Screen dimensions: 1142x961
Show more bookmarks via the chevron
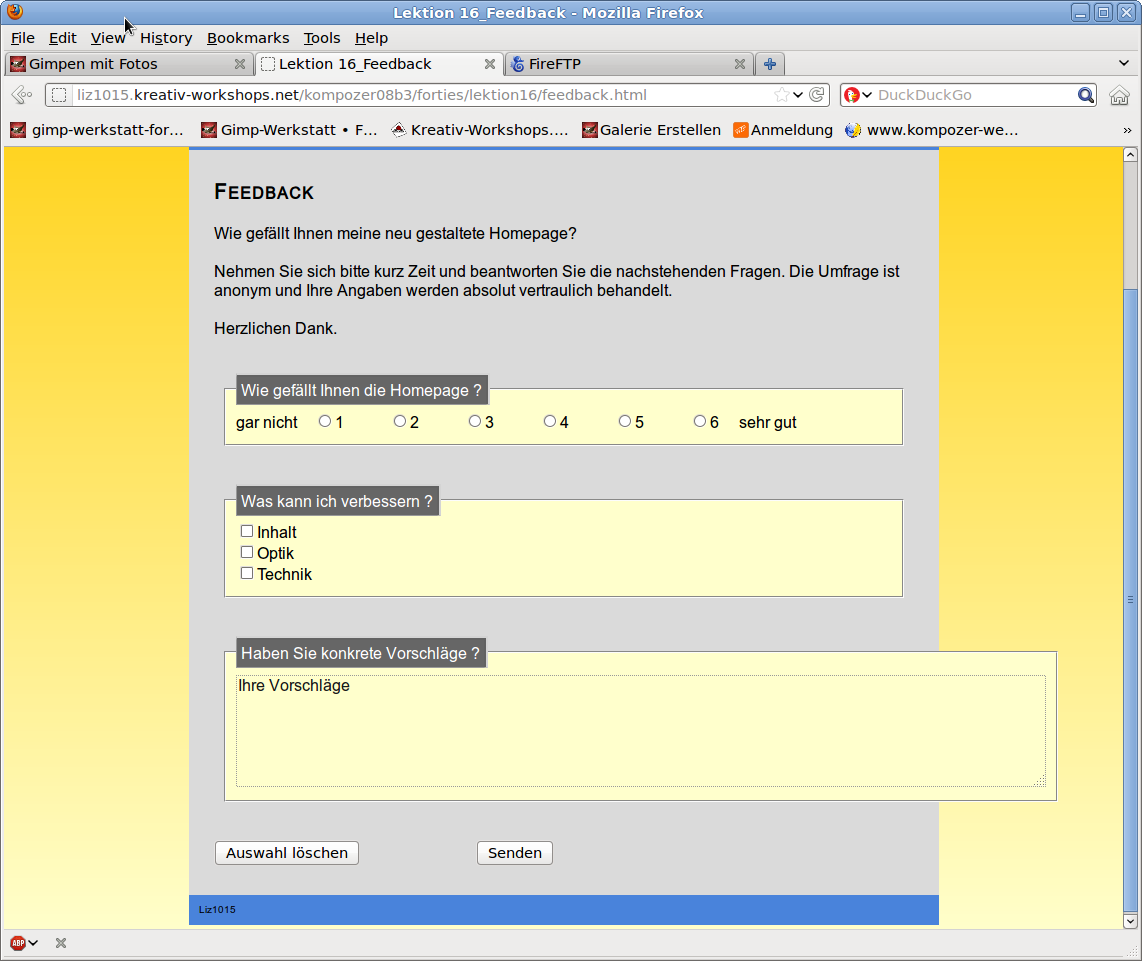[x=1127, y=129]
